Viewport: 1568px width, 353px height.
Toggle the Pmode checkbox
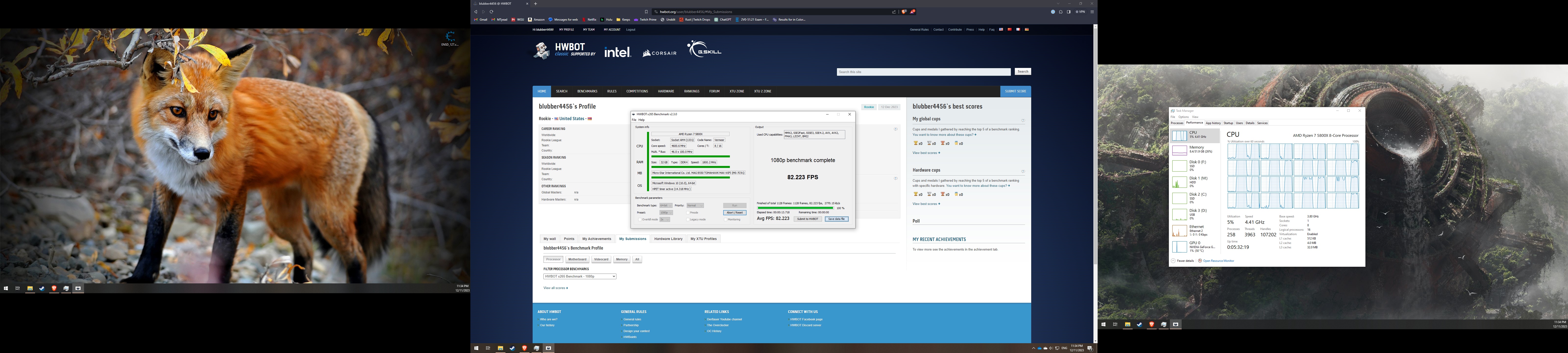(x=688, y=212)
